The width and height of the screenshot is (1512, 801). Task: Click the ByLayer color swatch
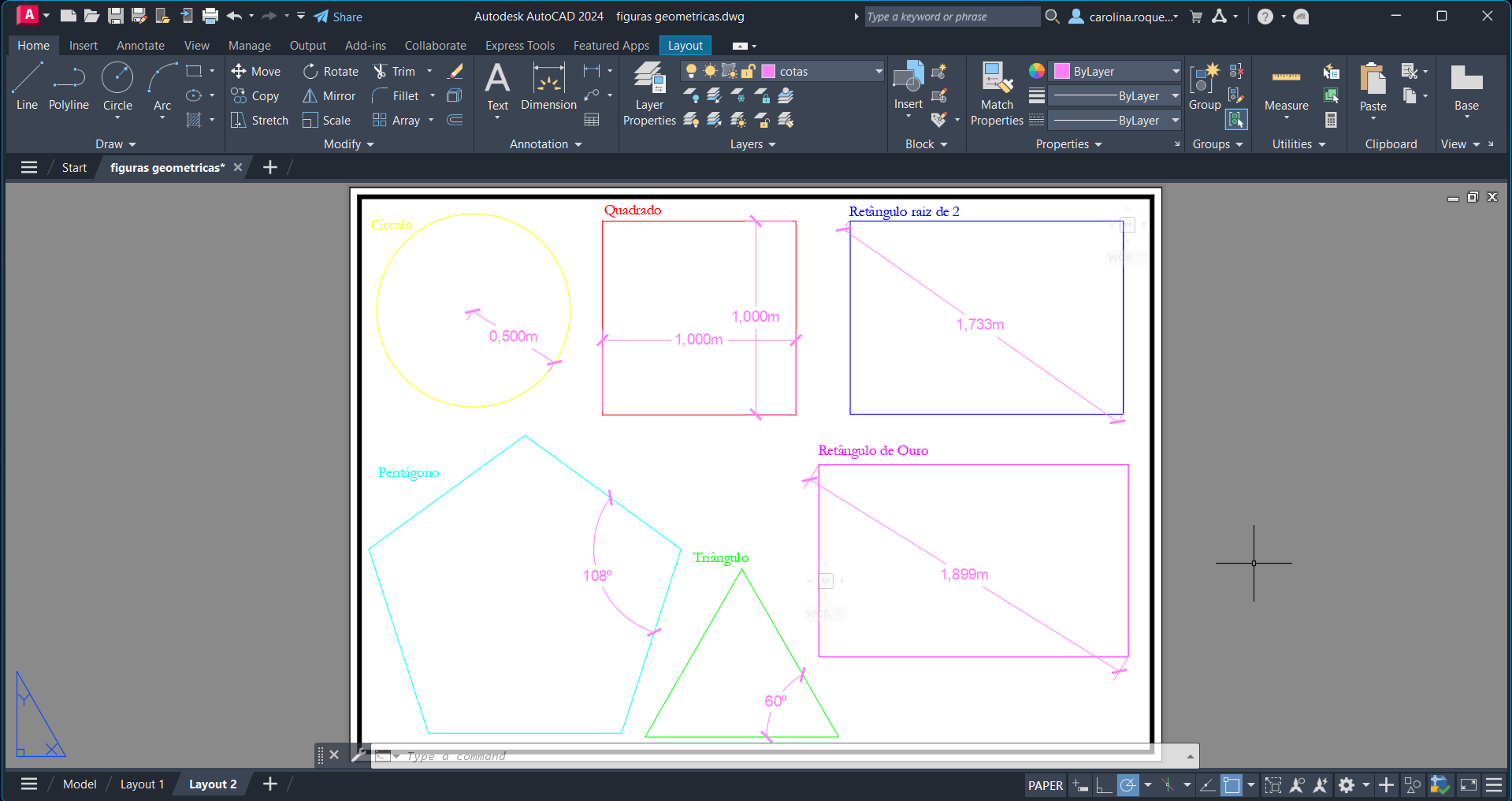(x=1062, y=72)
